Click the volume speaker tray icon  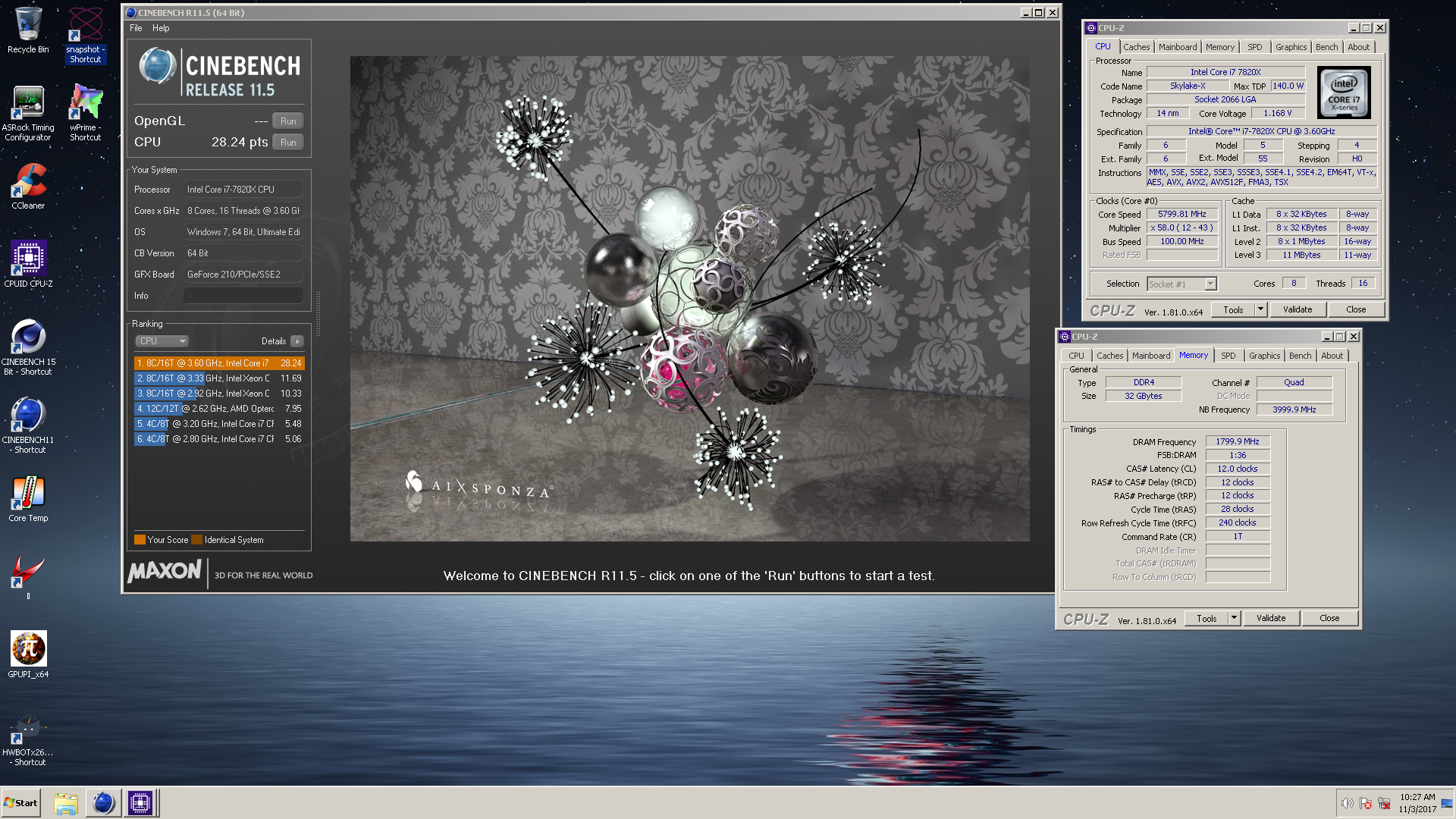pos(1347,803)
